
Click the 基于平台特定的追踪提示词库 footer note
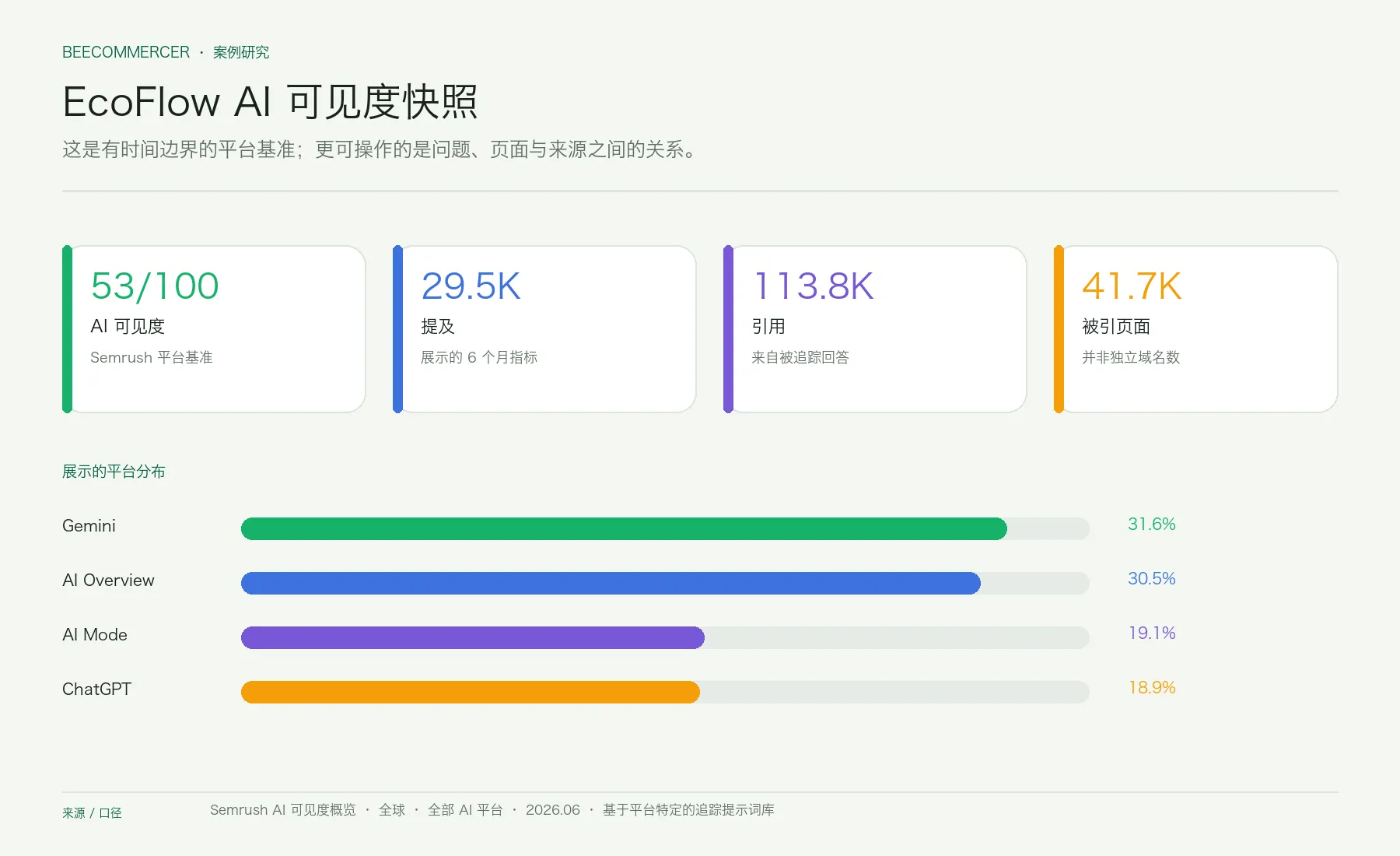tap(688, 810)
